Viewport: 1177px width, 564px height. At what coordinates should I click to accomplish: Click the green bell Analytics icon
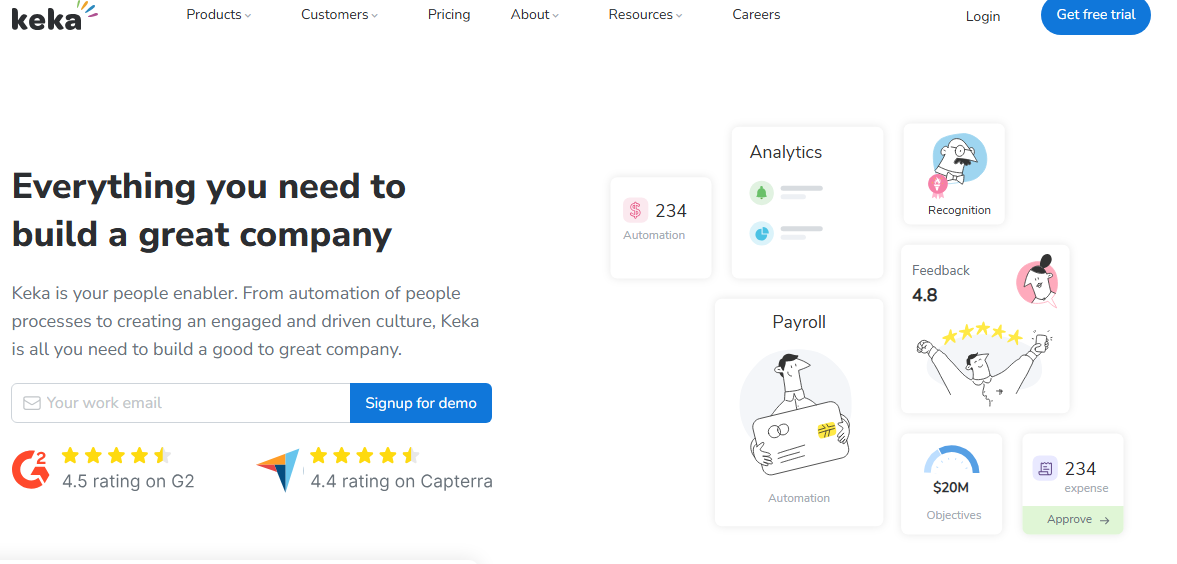(x=761, y=192)
